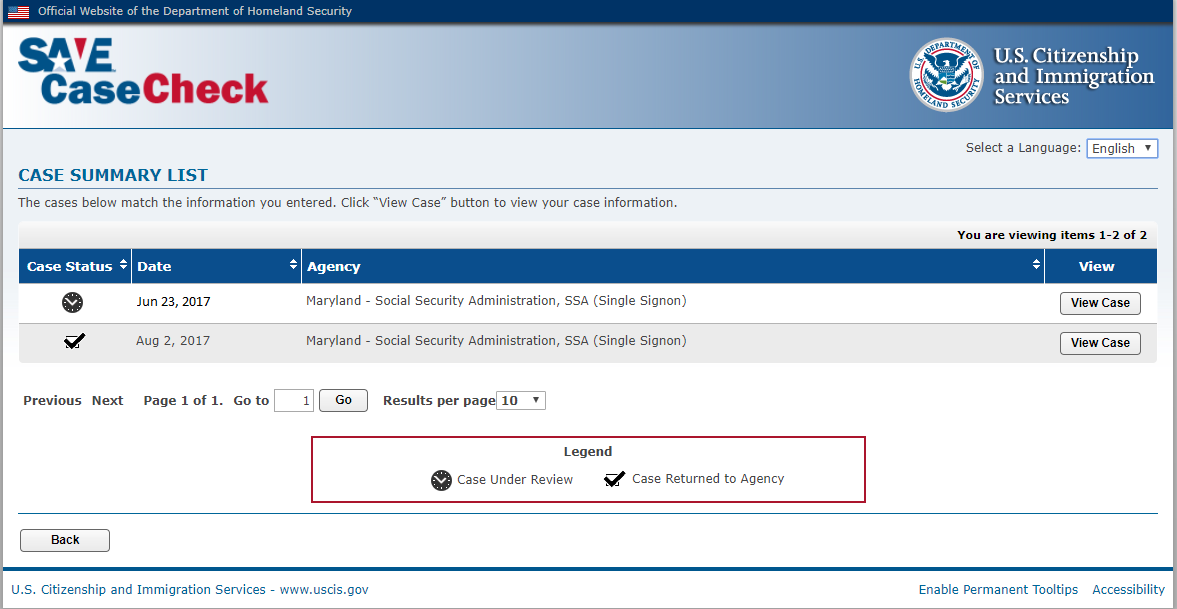1177x609 pixels.
Task: Click the Back button
Action: pos(65,540)
